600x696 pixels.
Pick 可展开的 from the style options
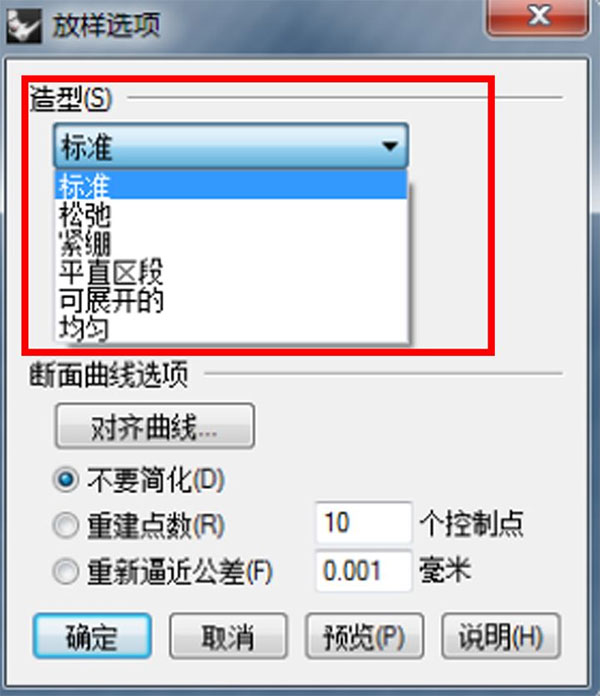coord(231,300)
